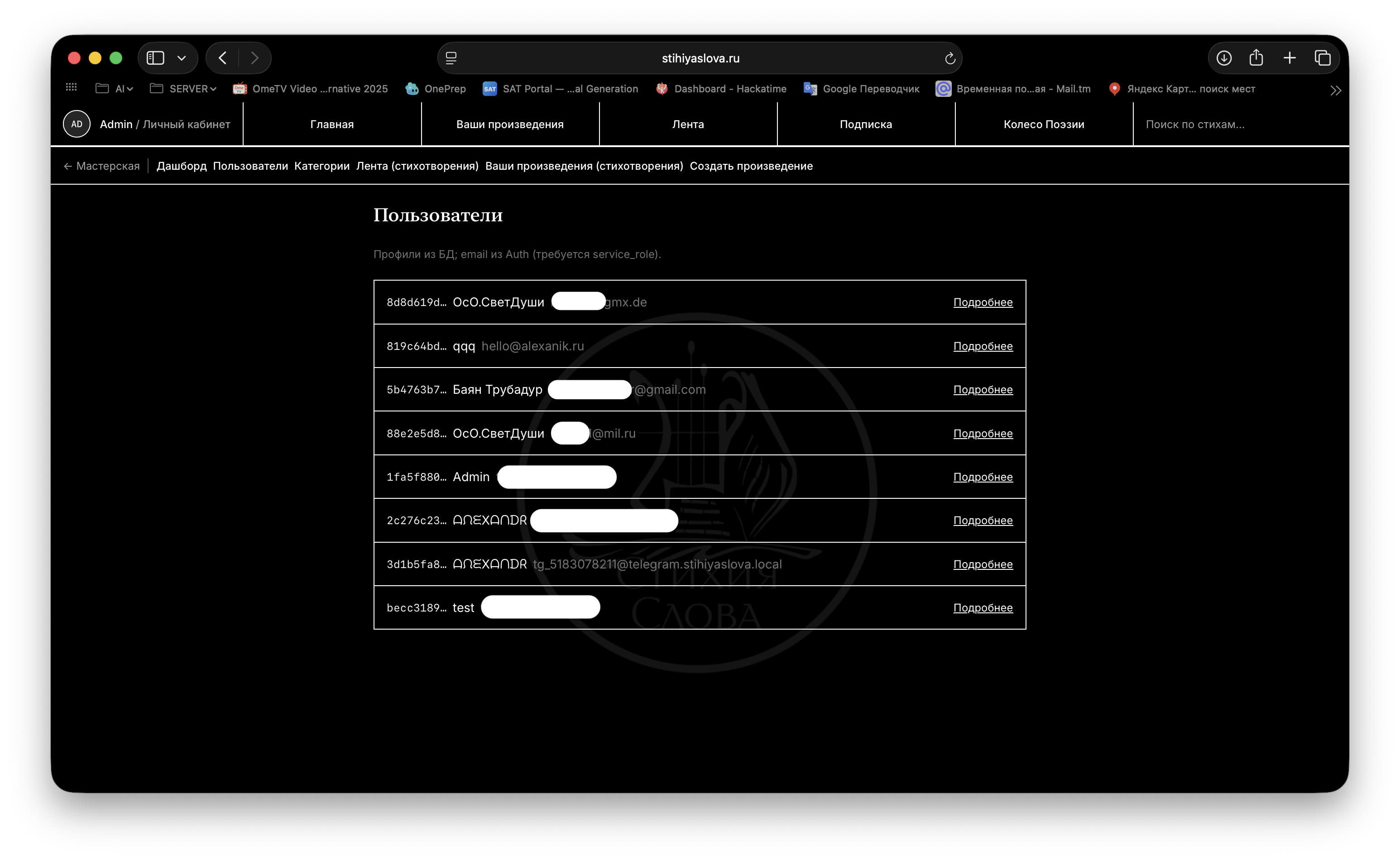1400x860 pixels.
Task: Open the Колесо Поэзии tab
Action: [x=1043, y=124]
